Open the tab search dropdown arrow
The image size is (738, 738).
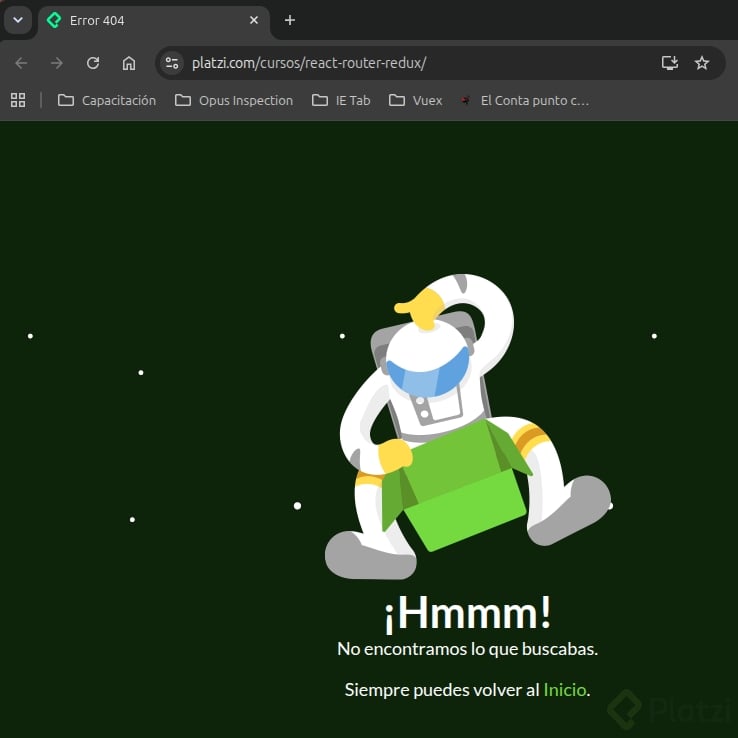coord(18,20)
